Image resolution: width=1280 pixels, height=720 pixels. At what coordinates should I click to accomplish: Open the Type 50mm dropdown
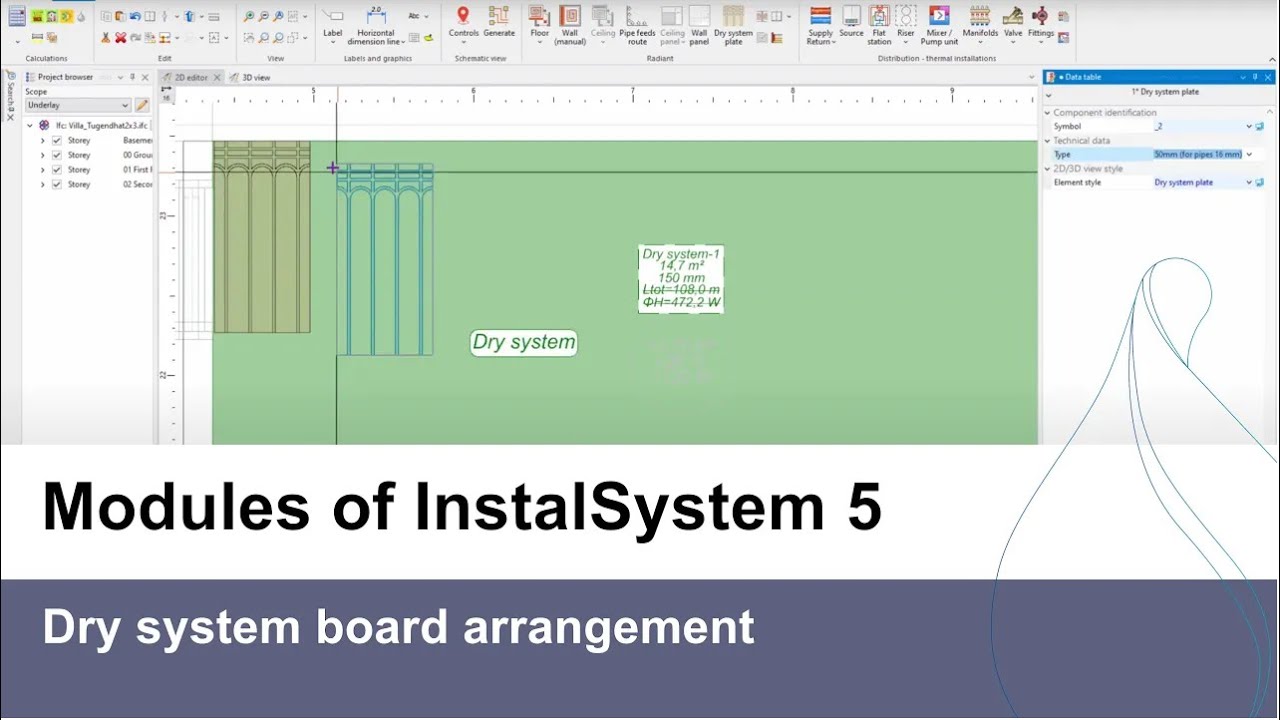click(x=1249, y=155)
